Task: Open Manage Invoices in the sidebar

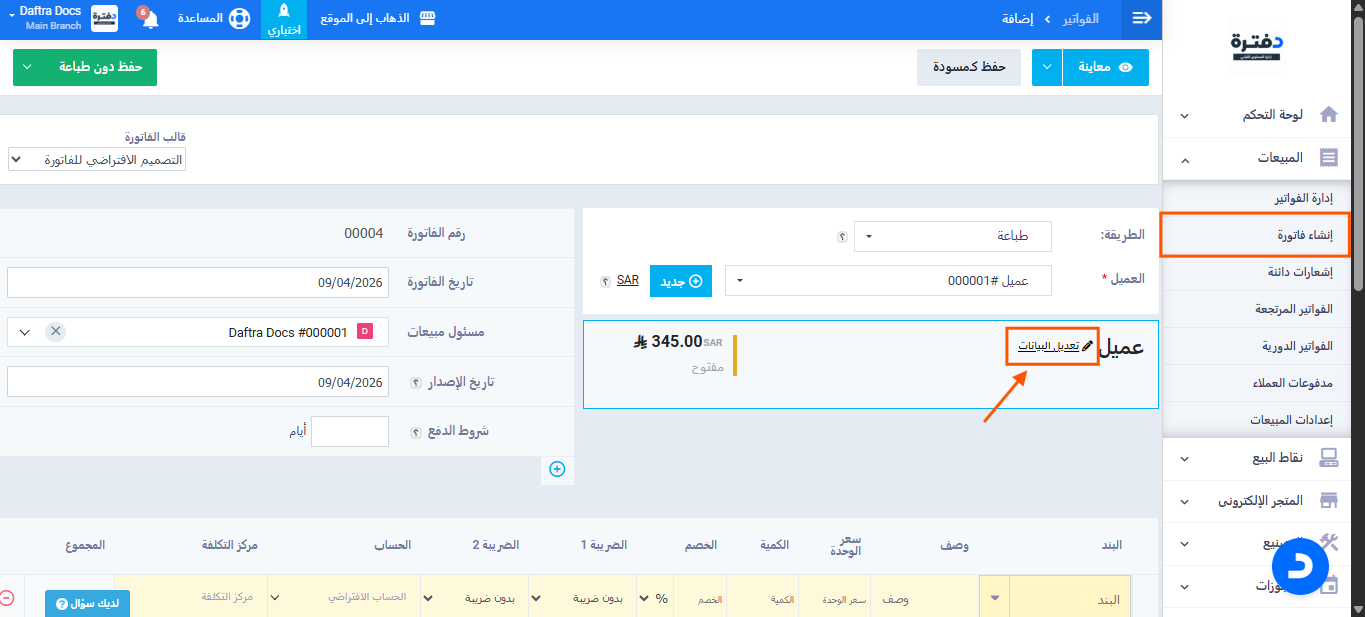Action: [1305, 199]
